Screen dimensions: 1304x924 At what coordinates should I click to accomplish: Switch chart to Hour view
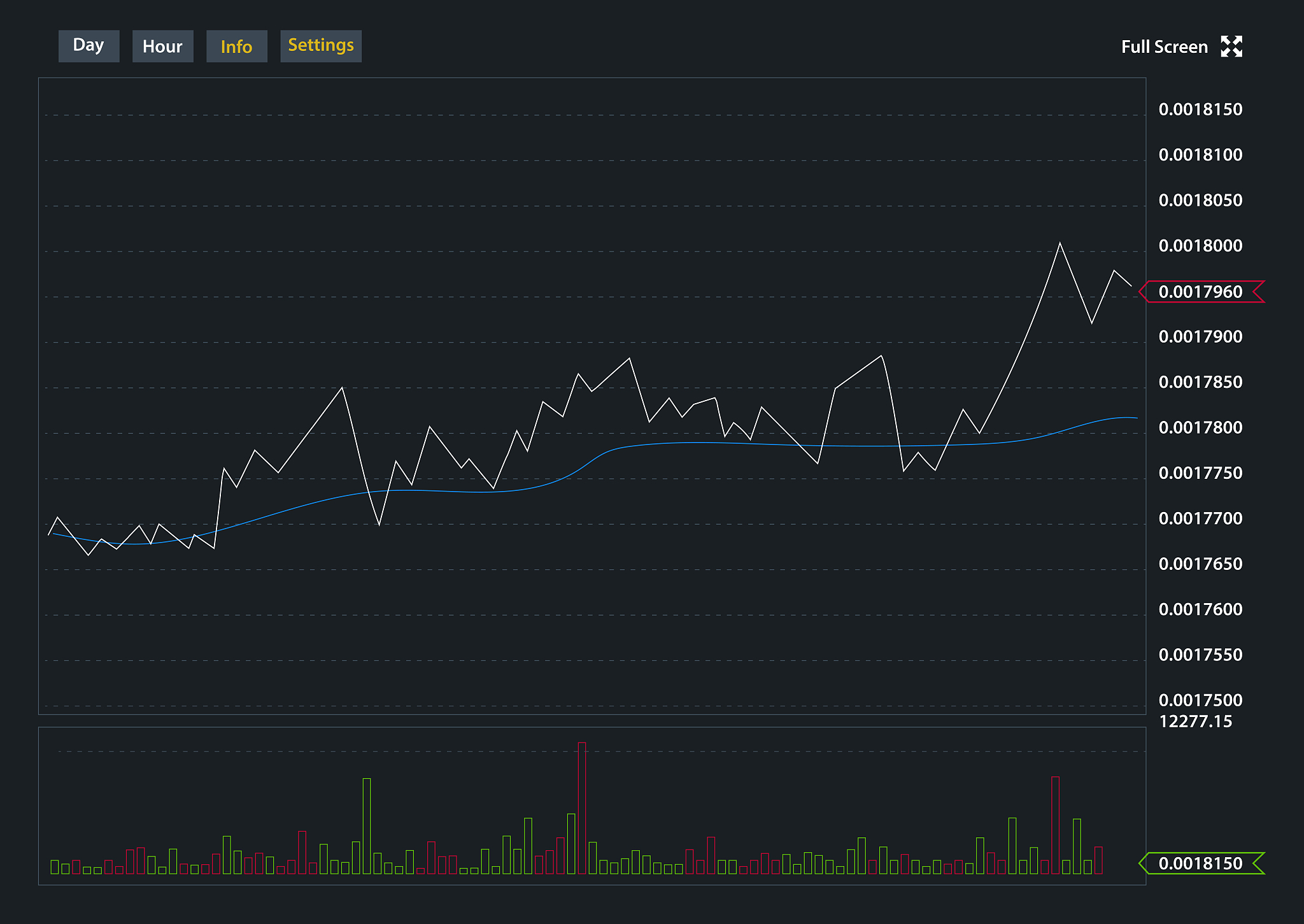tap(162, 46)
